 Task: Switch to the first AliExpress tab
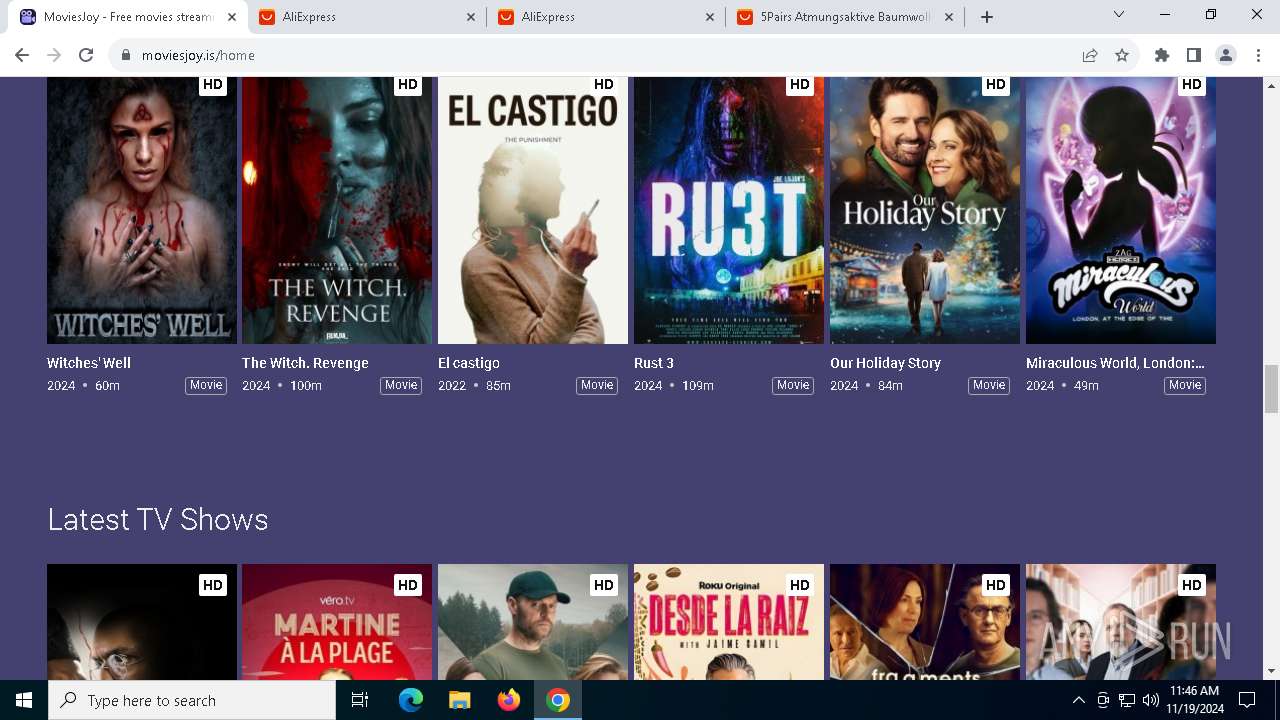[x=367, y=17]
